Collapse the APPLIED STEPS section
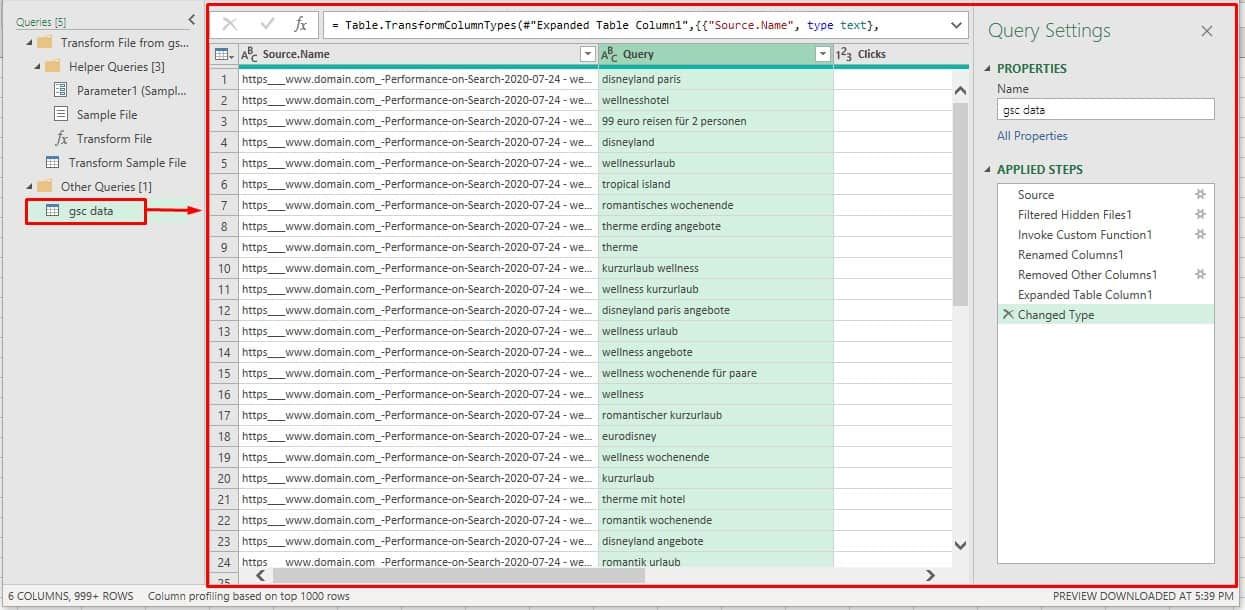Image resolution: width=1245 pixels, height=610 pixels. (989, 170)
